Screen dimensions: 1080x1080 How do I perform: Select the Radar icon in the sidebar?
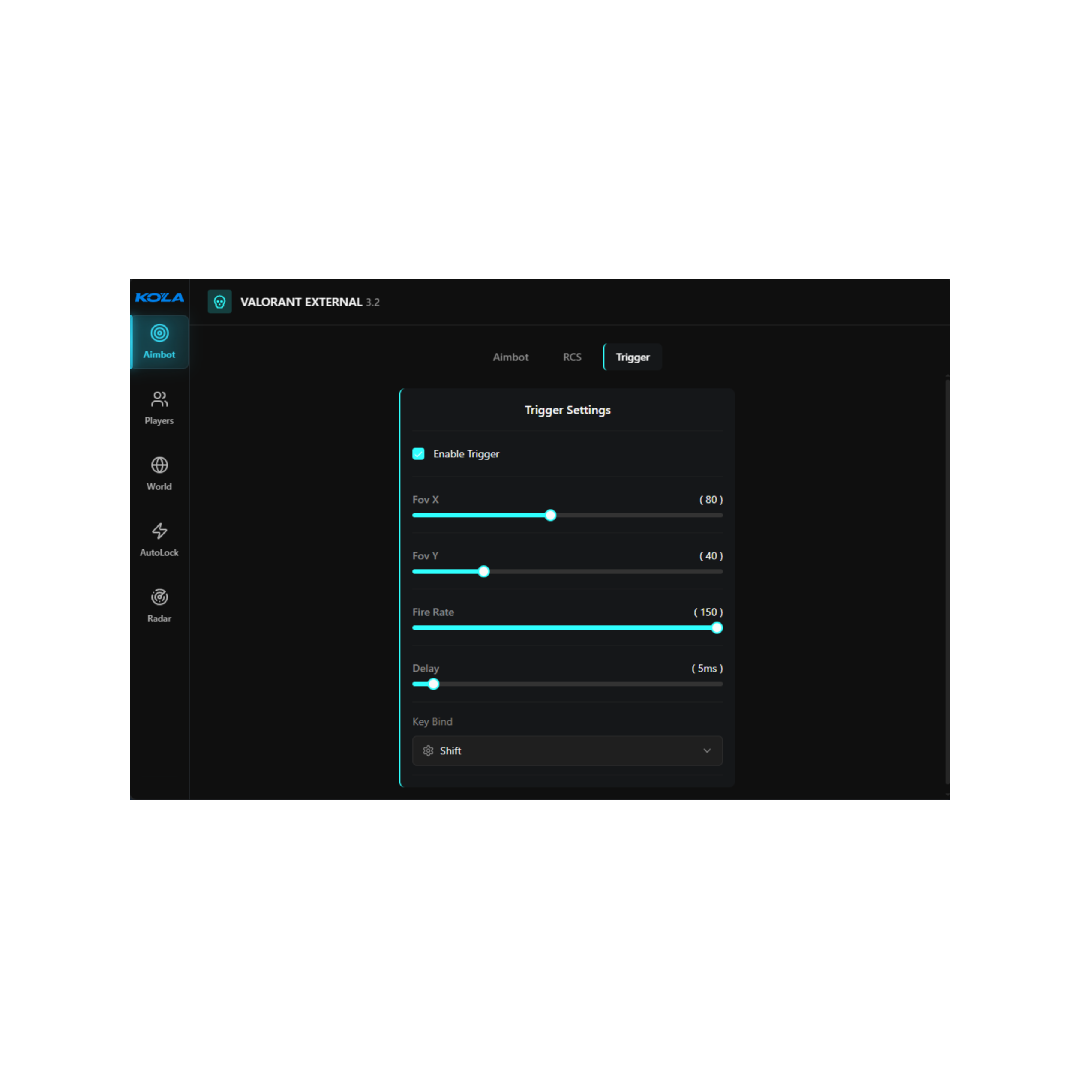(159, 597)
